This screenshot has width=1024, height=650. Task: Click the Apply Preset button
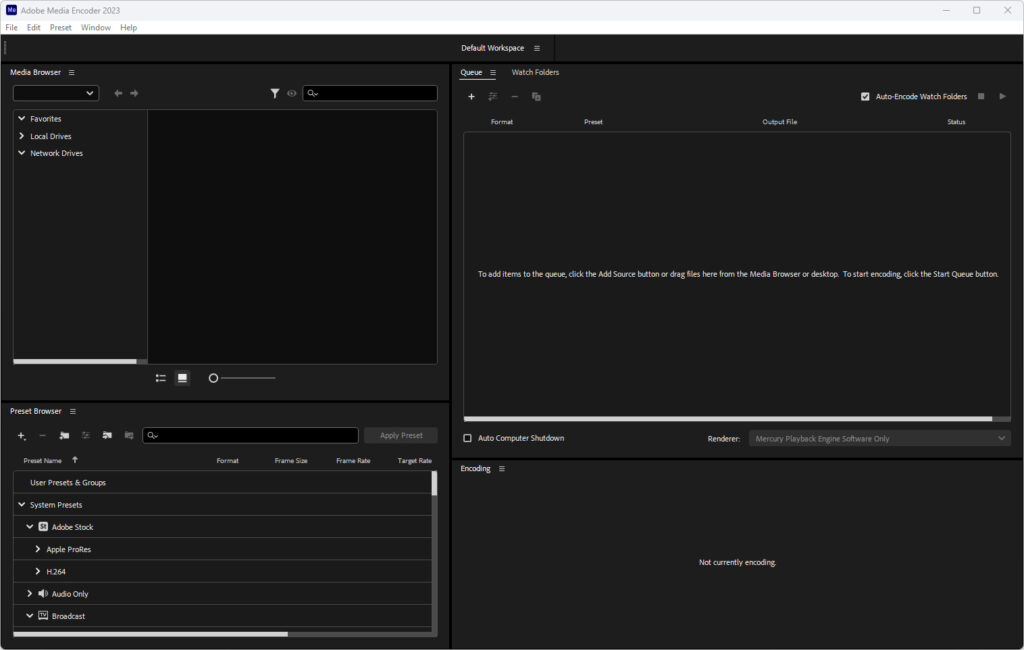pyautogui.click(x=401, y=436)
